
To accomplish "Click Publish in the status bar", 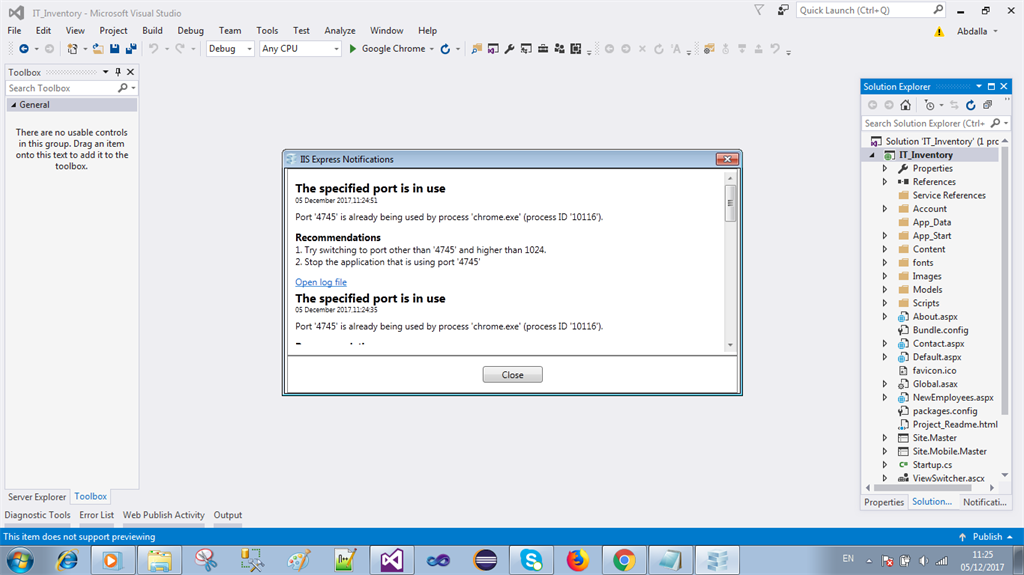I will click(x=987, y=536).
